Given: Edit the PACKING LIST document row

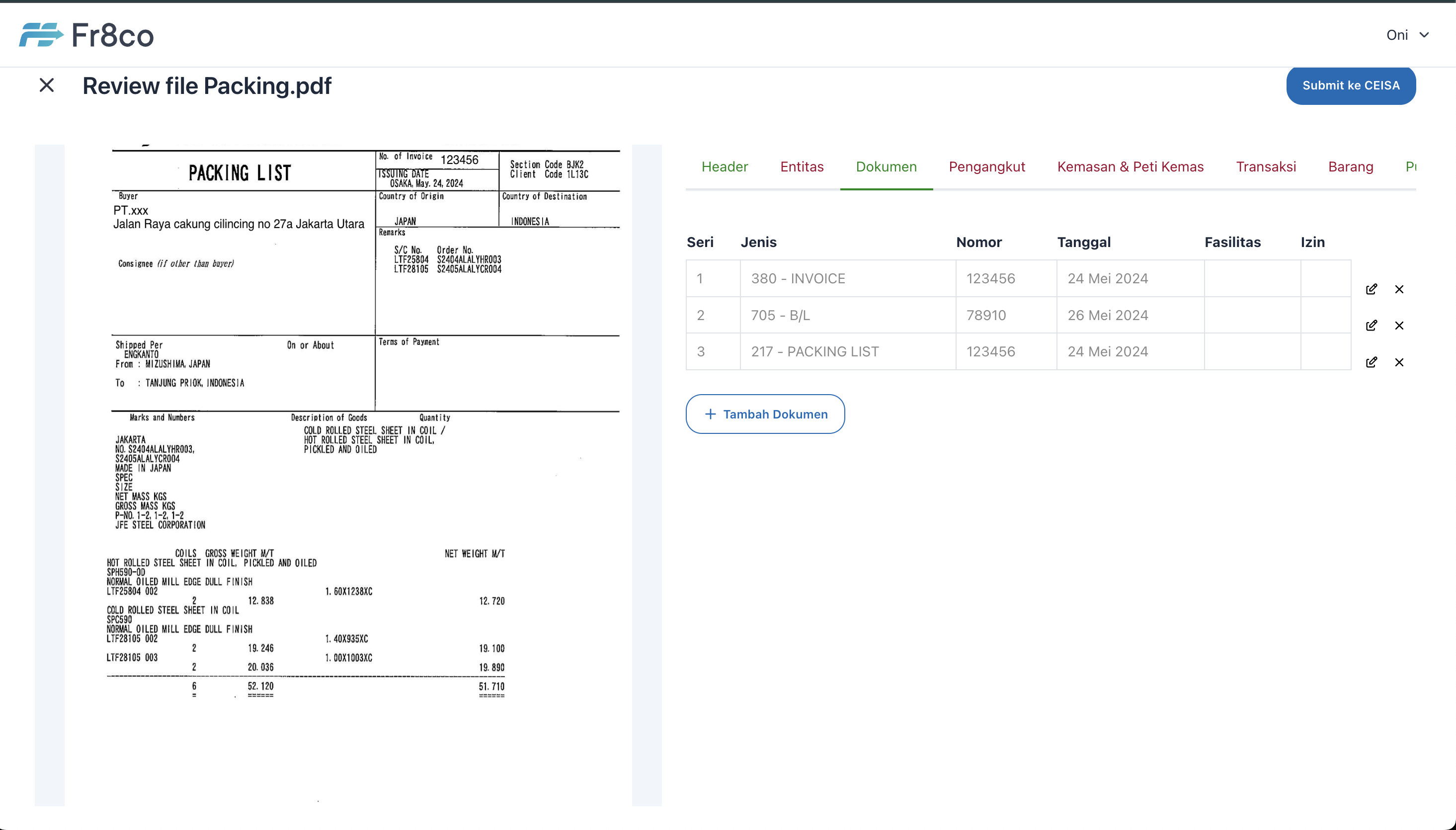Looking at the screenshot, I should point(1371,362).
